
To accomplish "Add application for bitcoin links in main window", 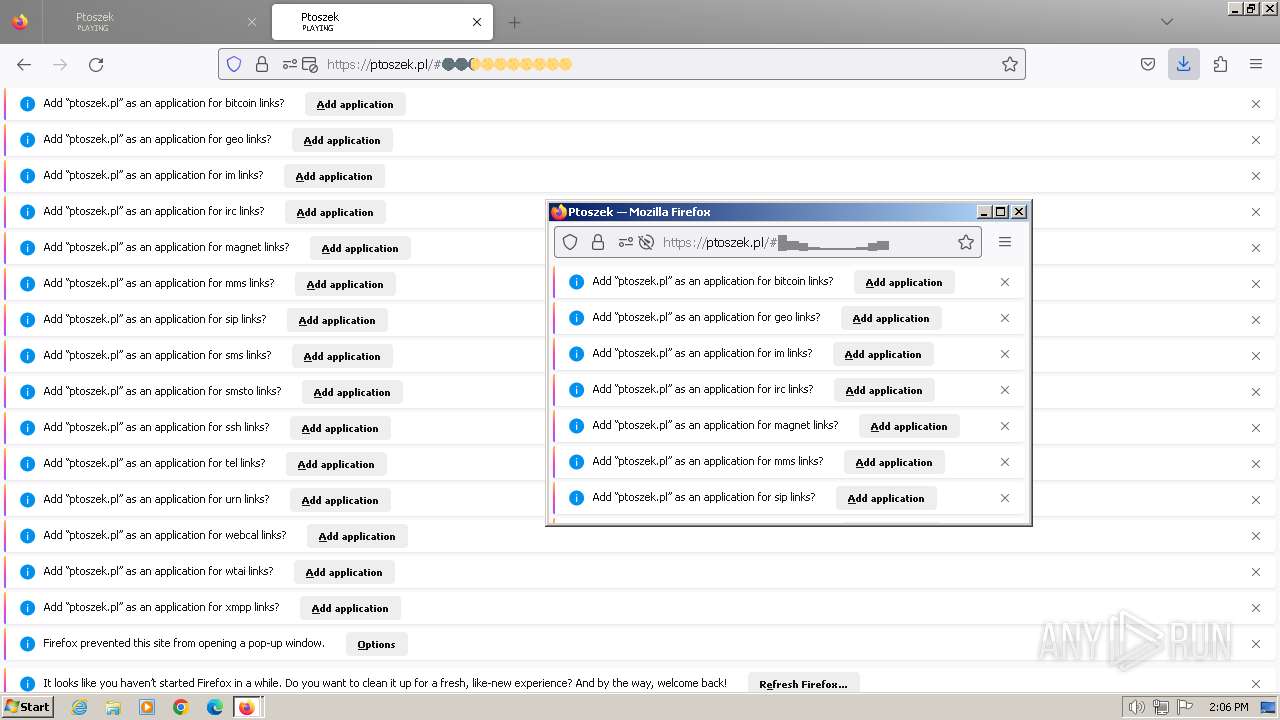I will coord(355,104).
